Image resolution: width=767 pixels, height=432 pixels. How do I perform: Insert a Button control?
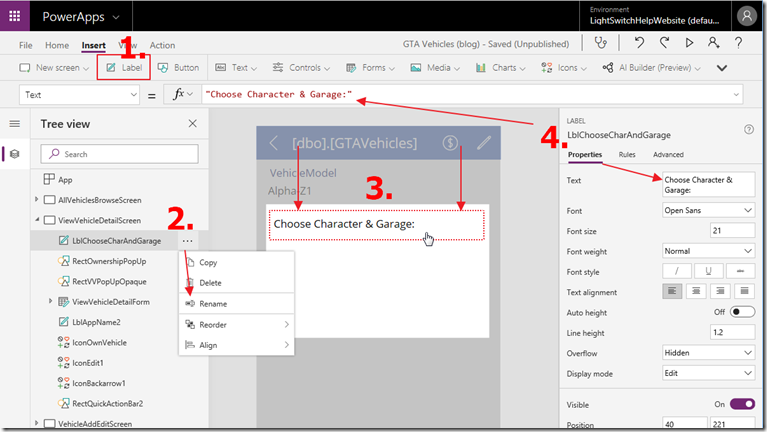click(x=179, y=68)
